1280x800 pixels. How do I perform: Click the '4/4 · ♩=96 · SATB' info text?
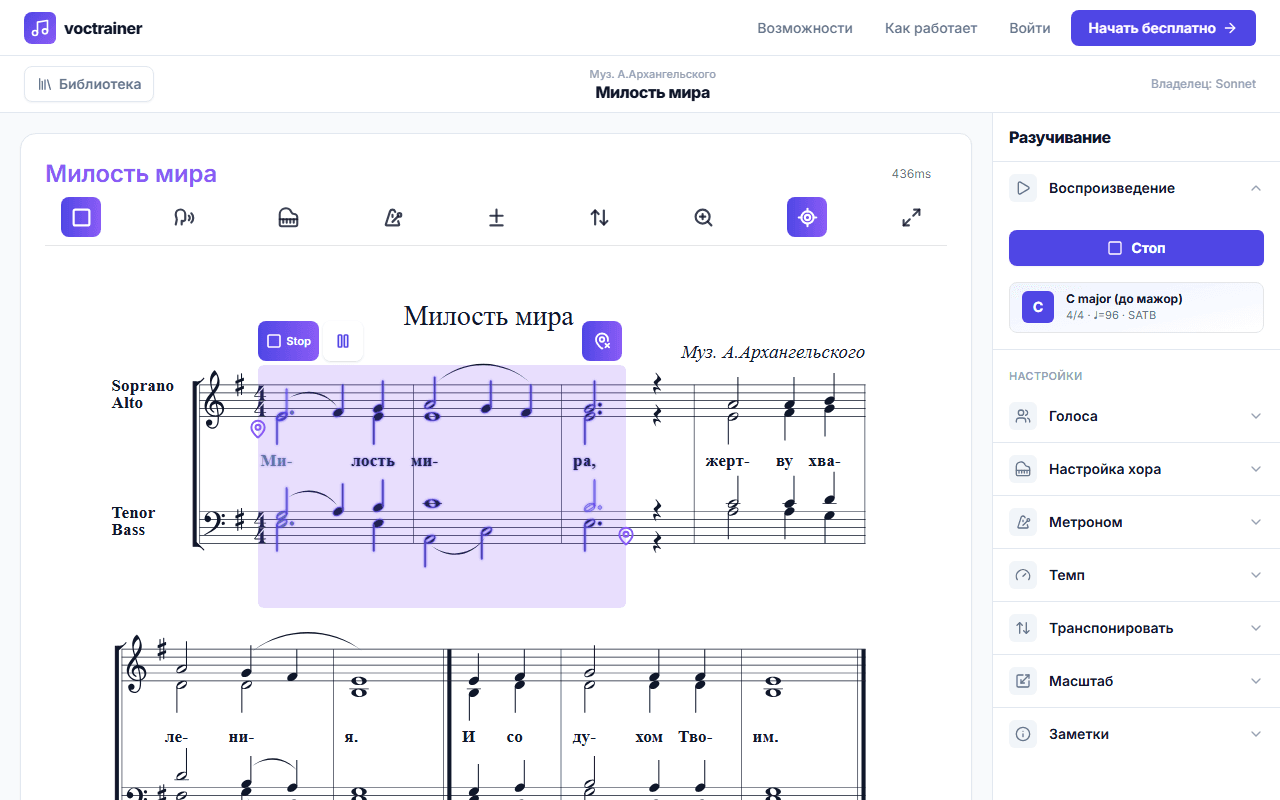click(x=1112, y=316)
